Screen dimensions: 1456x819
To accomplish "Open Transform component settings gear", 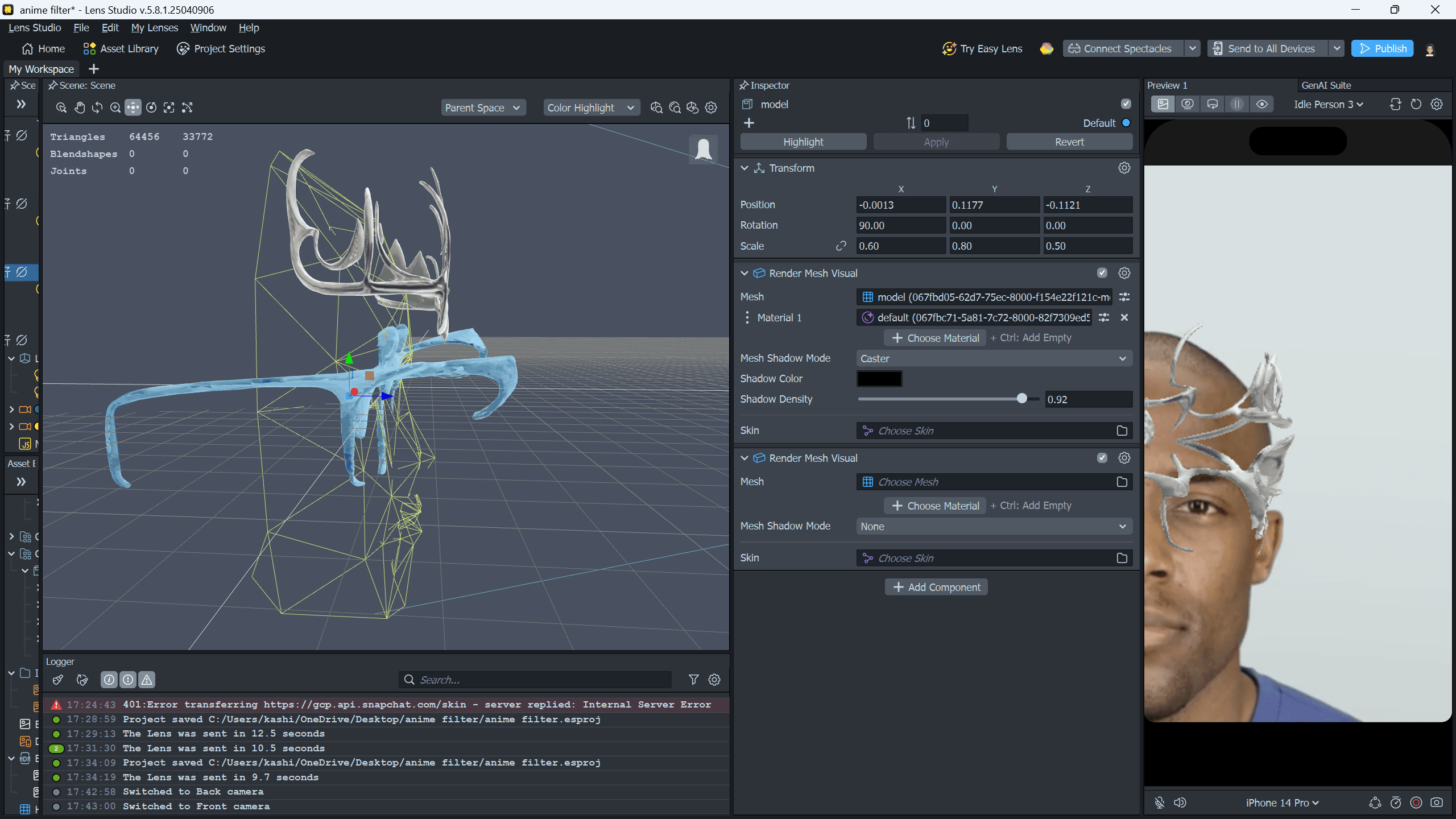I will (1124, 168).
